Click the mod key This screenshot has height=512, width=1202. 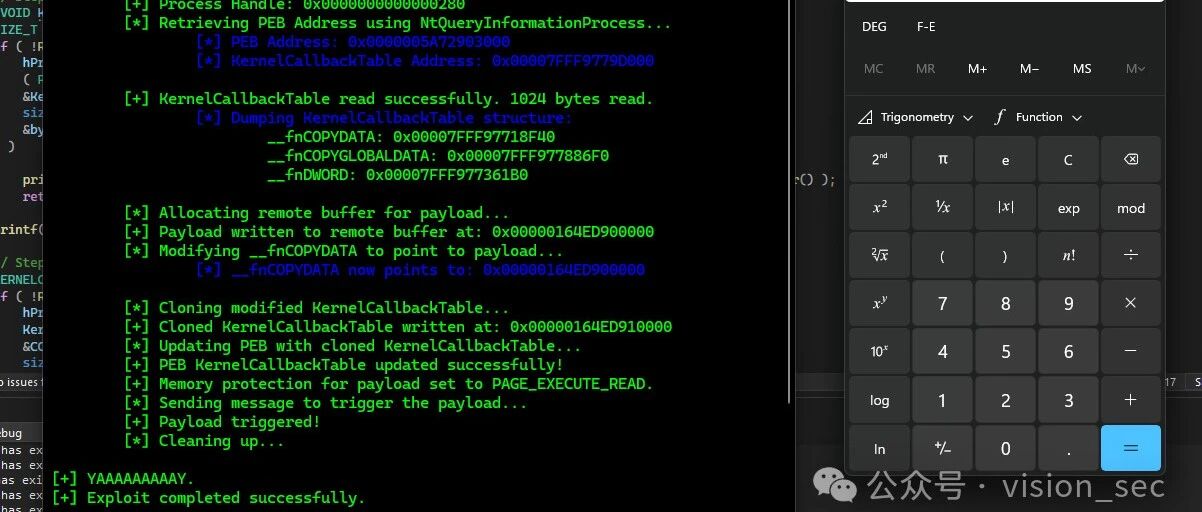click(x=1131, y=208)
